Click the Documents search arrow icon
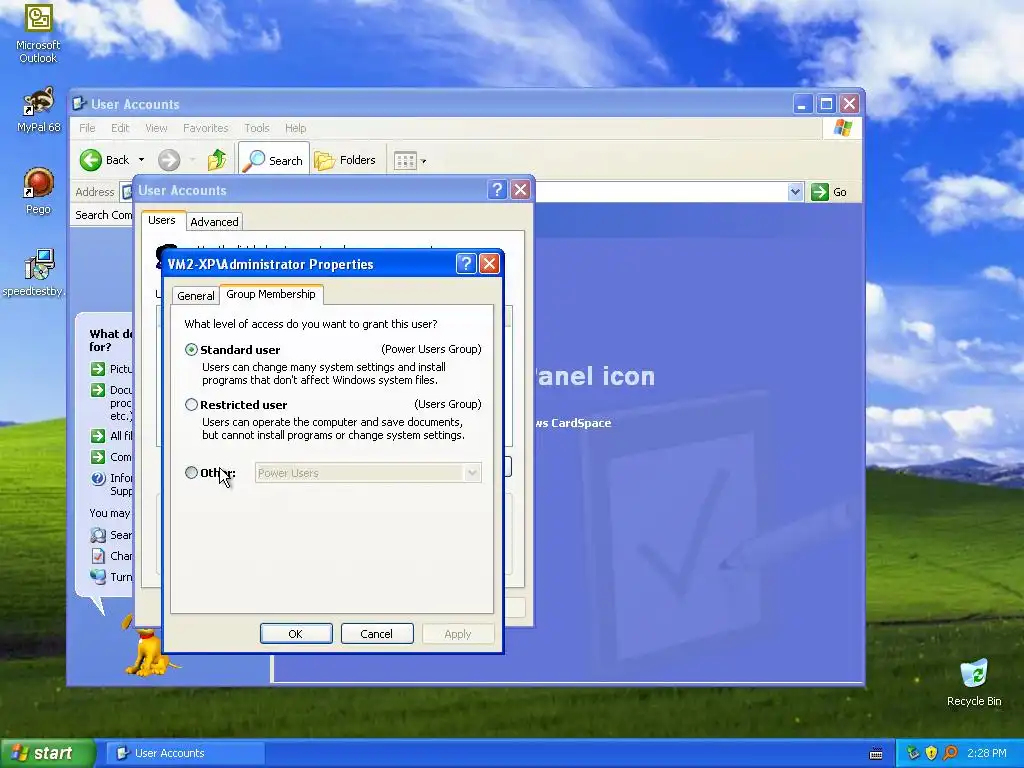The width and height of the screenshot is (1024, 768). pos(98,390)
